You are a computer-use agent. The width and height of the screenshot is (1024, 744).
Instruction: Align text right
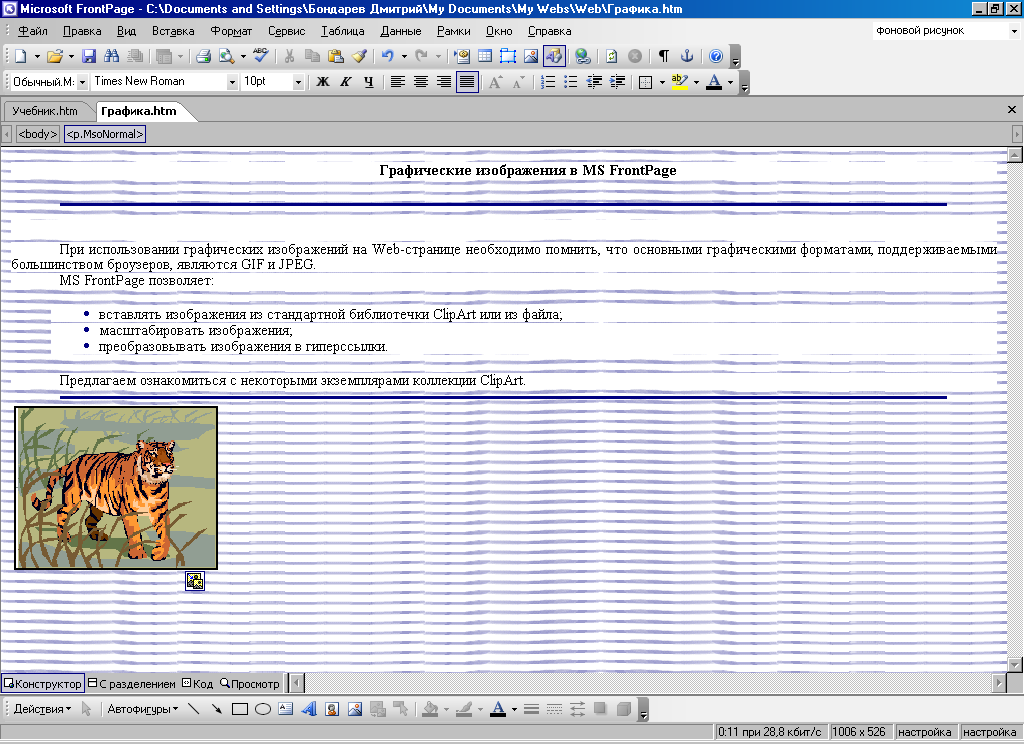[444, 82]
